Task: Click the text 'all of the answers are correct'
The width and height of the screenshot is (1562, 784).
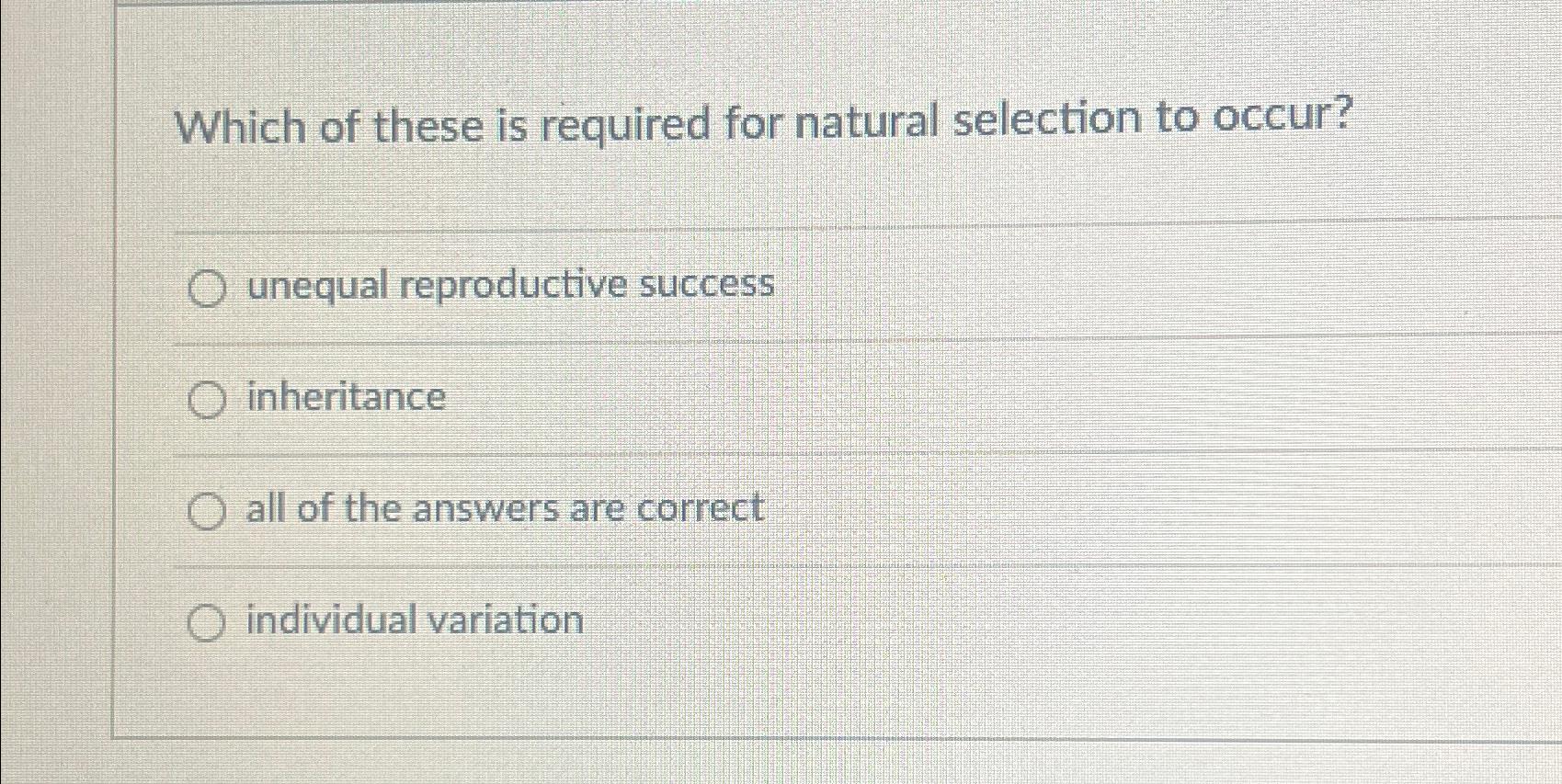Action: [500, 509]
